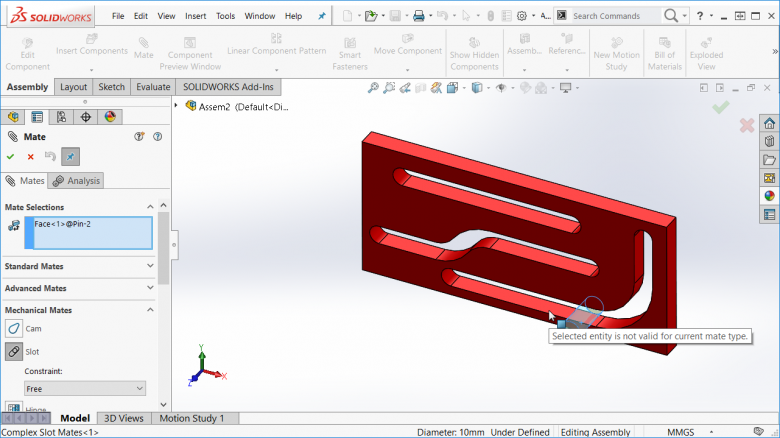Toggle the Keep Visible pushpin in Mate panel
The height and width of the screenshot is (438, 780).
(70, 157)
